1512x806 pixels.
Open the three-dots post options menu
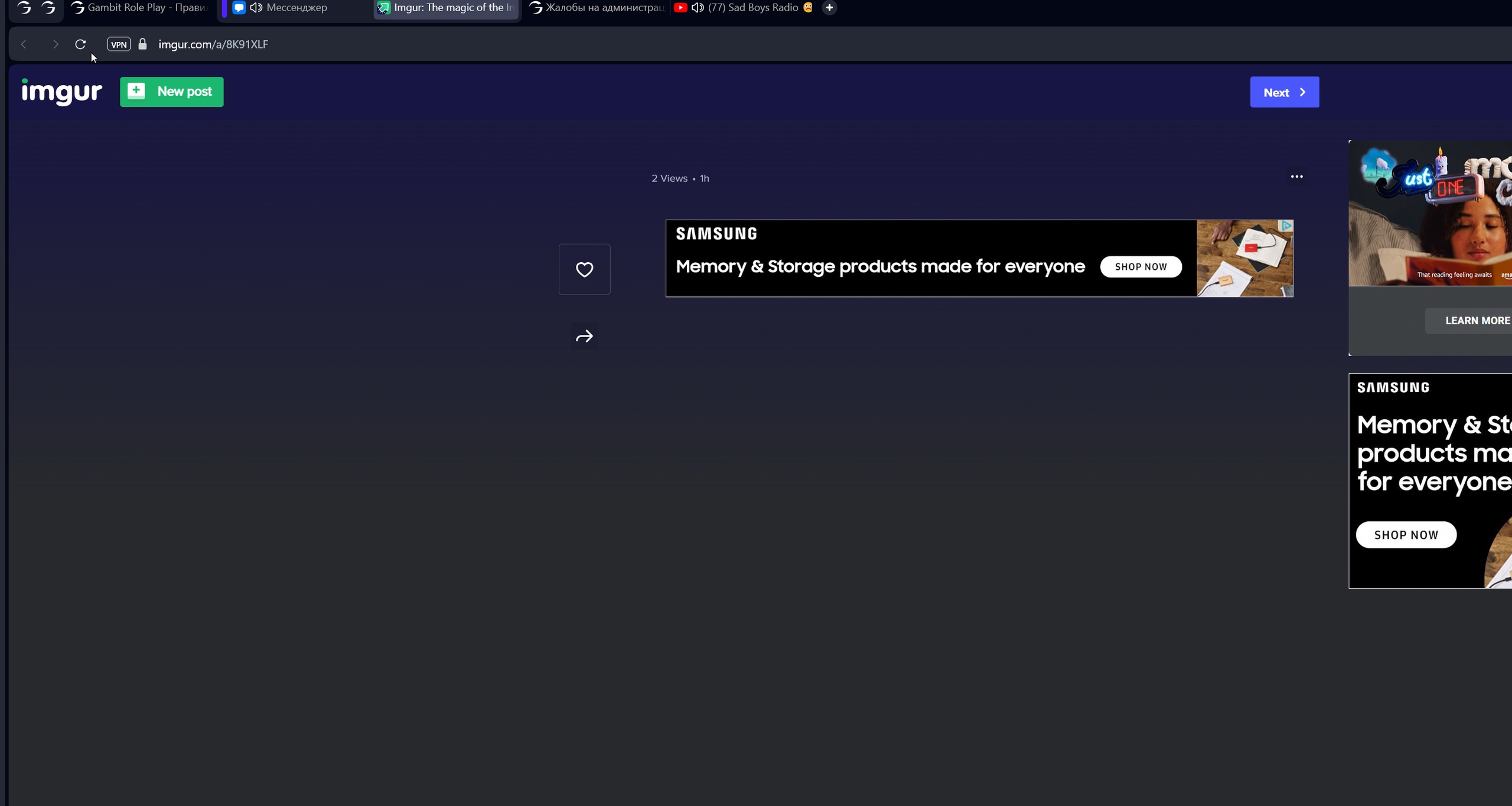[1296, 177]
